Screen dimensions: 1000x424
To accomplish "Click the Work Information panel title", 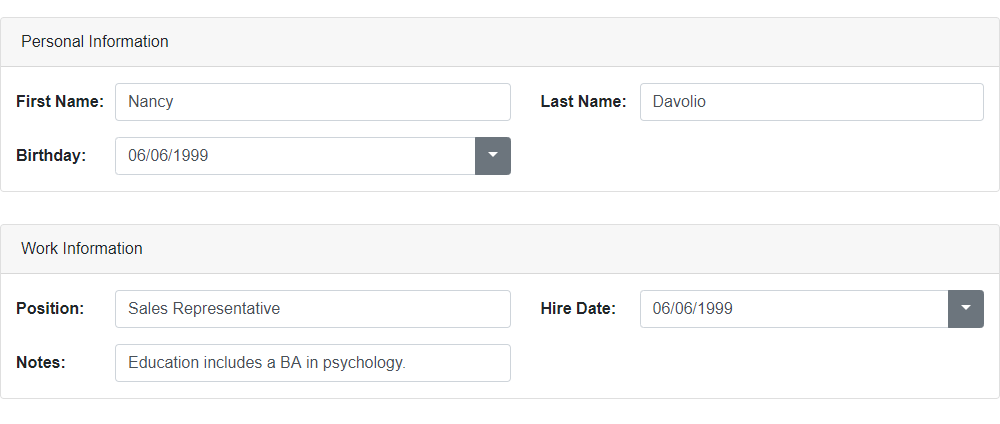I will 82,249.
